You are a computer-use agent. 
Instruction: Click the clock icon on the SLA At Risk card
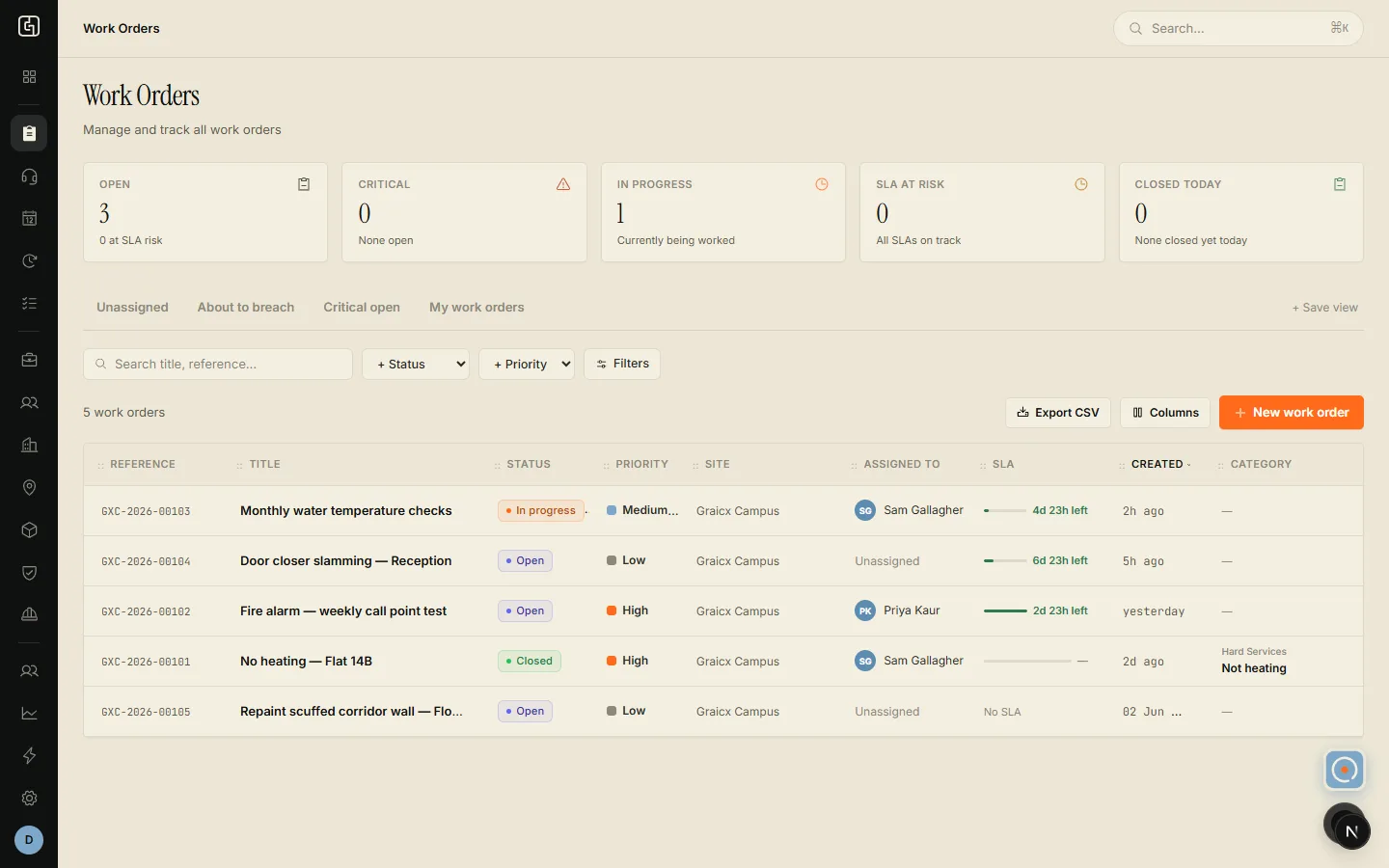coord(1081,184)
